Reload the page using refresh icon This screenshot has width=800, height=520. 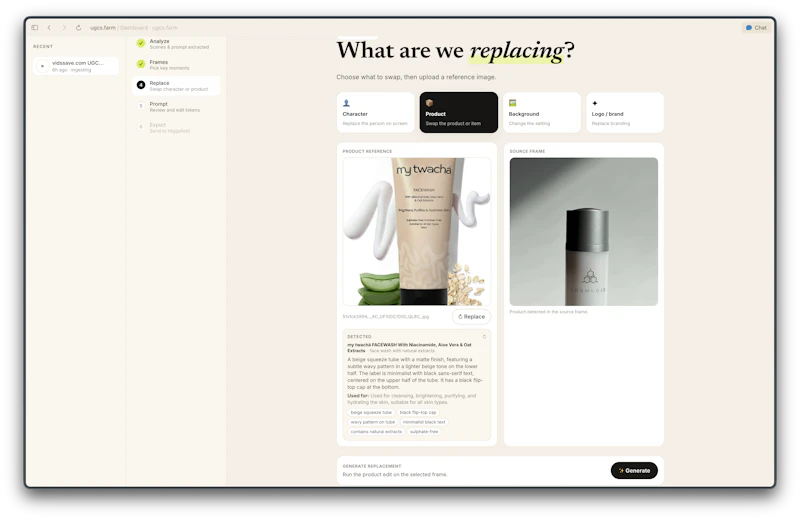79,28
